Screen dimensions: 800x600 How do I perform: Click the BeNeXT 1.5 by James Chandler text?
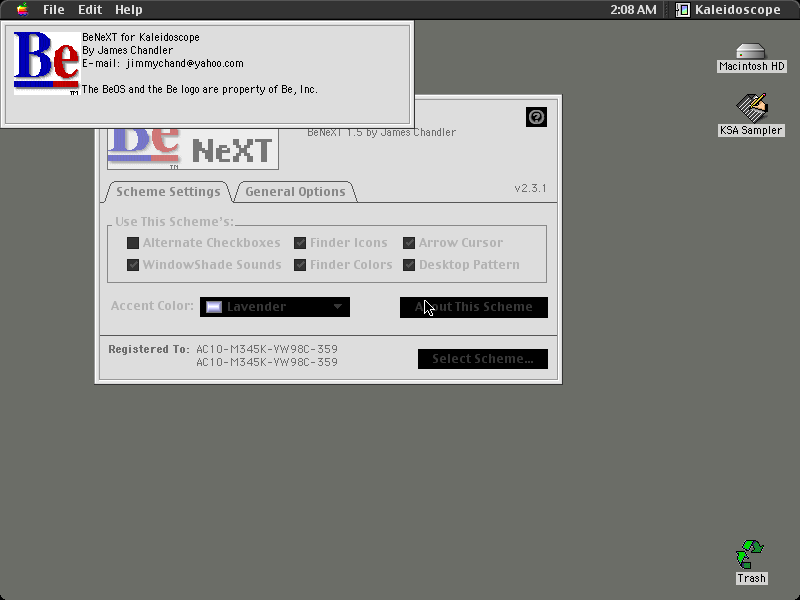coord(382,133)
